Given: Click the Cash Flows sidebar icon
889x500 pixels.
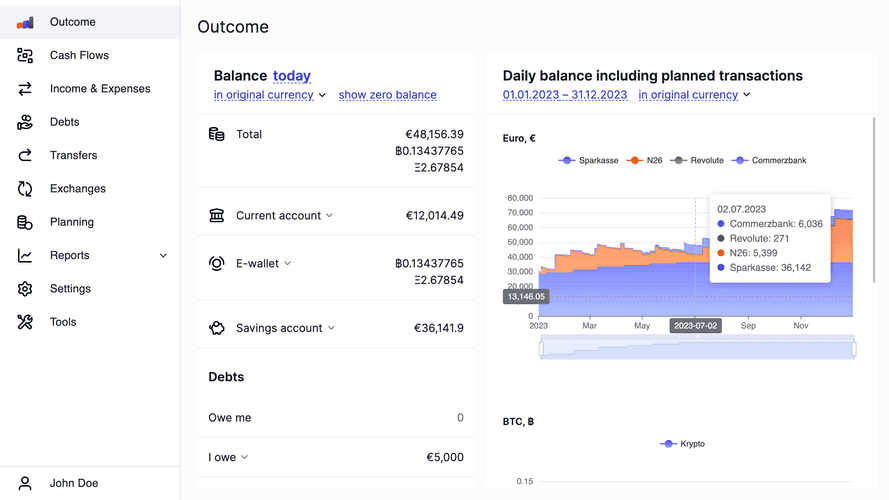Looking at the screenshot, I should point(25,56).
